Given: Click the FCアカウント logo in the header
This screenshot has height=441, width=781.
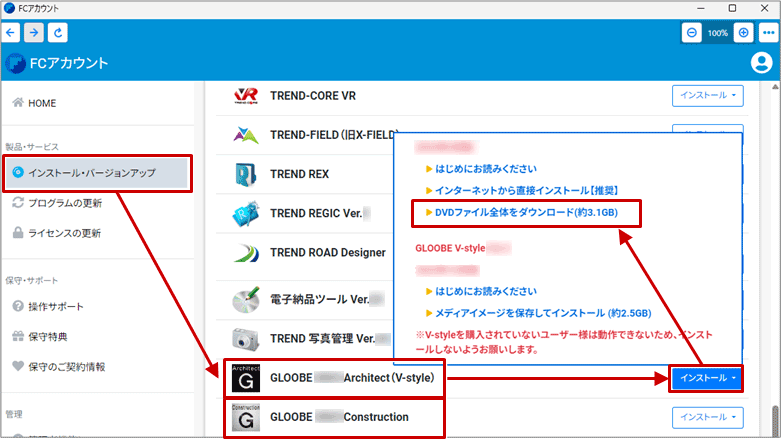Looking at the screenshot, I should [15, 63].
